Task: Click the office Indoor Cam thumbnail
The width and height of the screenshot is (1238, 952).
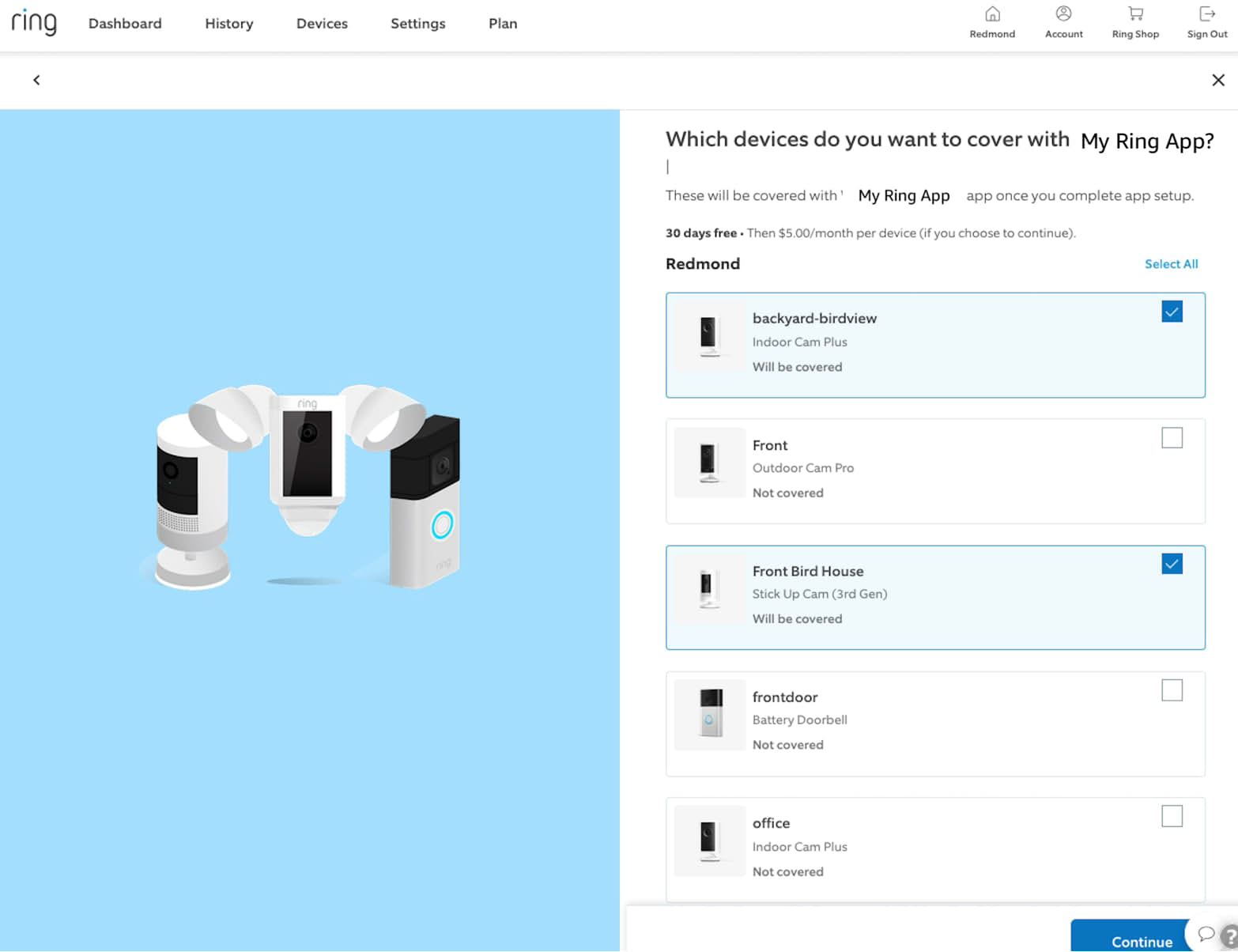Action: (x=710, y=841)
